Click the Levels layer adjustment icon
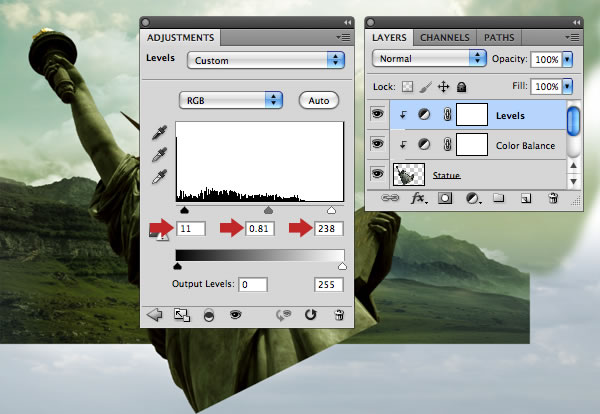Image resolution: width=600 pixels, height=414 pixels. [x=424, y=114]
